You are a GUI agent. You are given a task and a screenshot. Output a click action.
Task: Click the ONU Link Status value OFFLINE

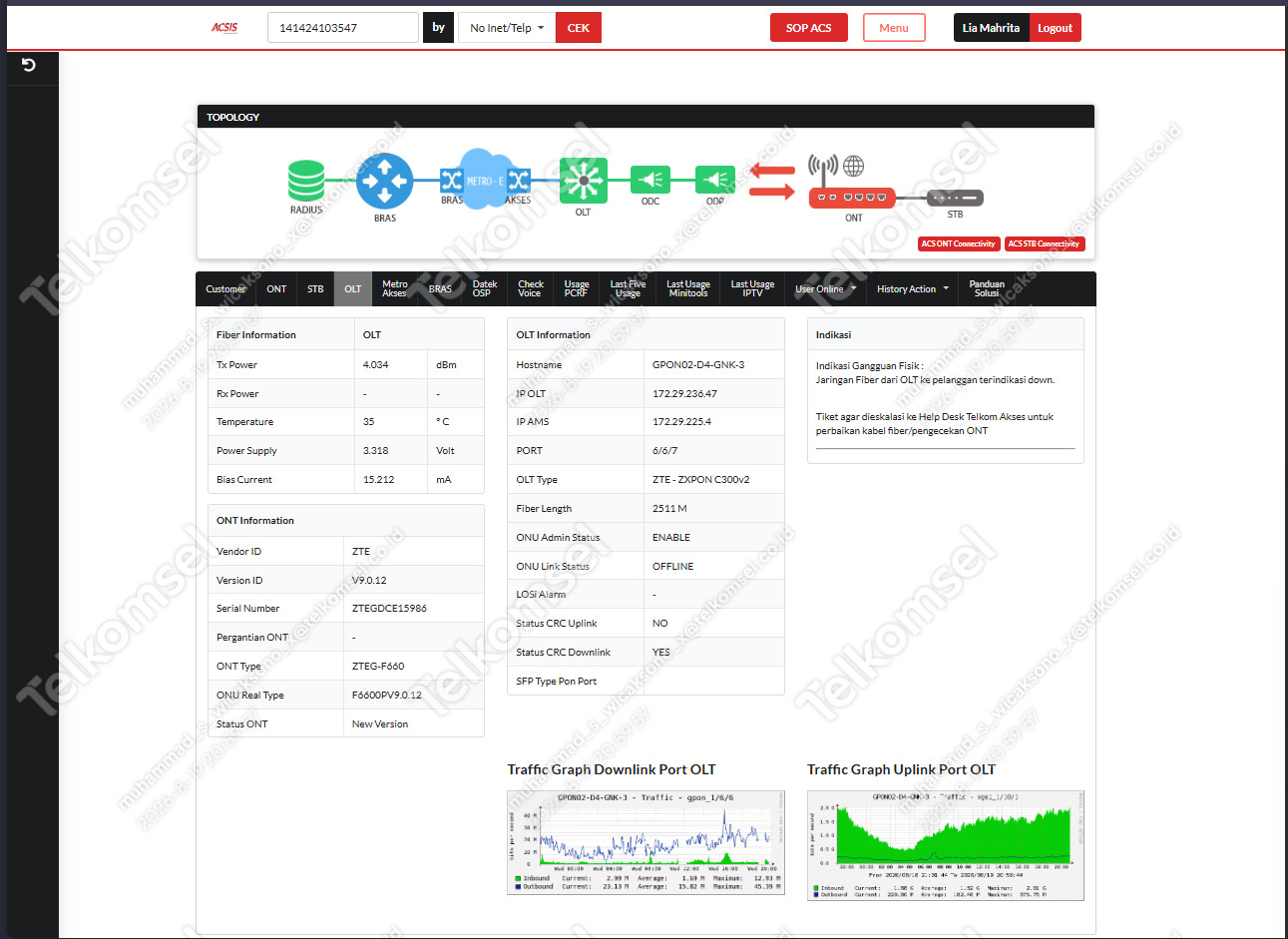point(673,567)
